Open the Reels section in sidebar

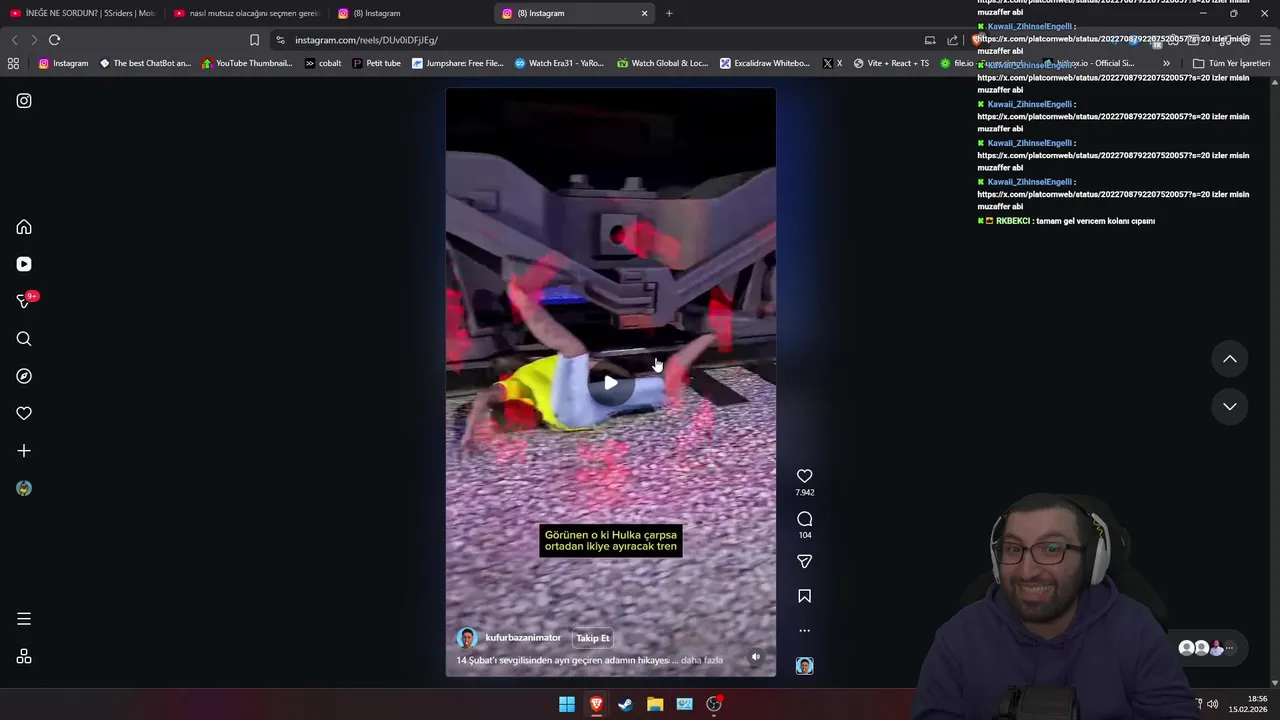(x=24, y=264)
